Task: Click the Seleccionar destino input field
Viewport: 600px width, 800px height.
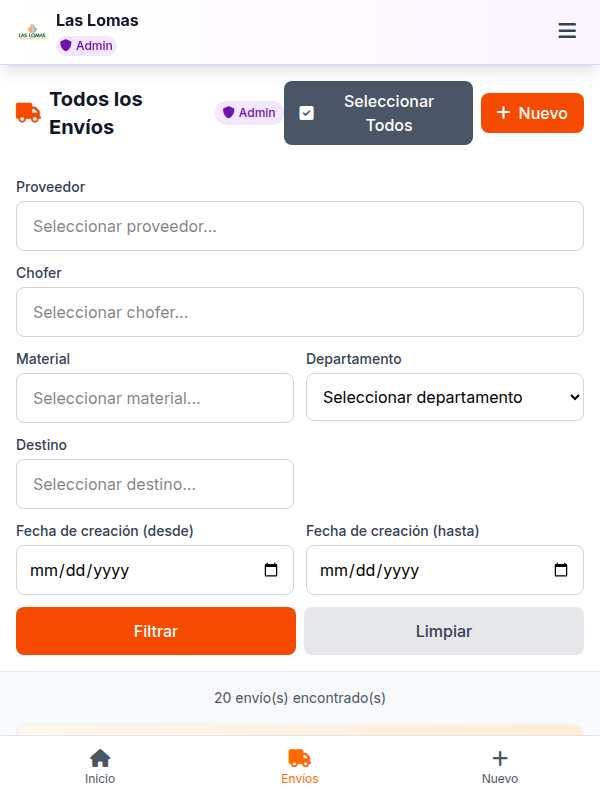Action: click(154, 484)
